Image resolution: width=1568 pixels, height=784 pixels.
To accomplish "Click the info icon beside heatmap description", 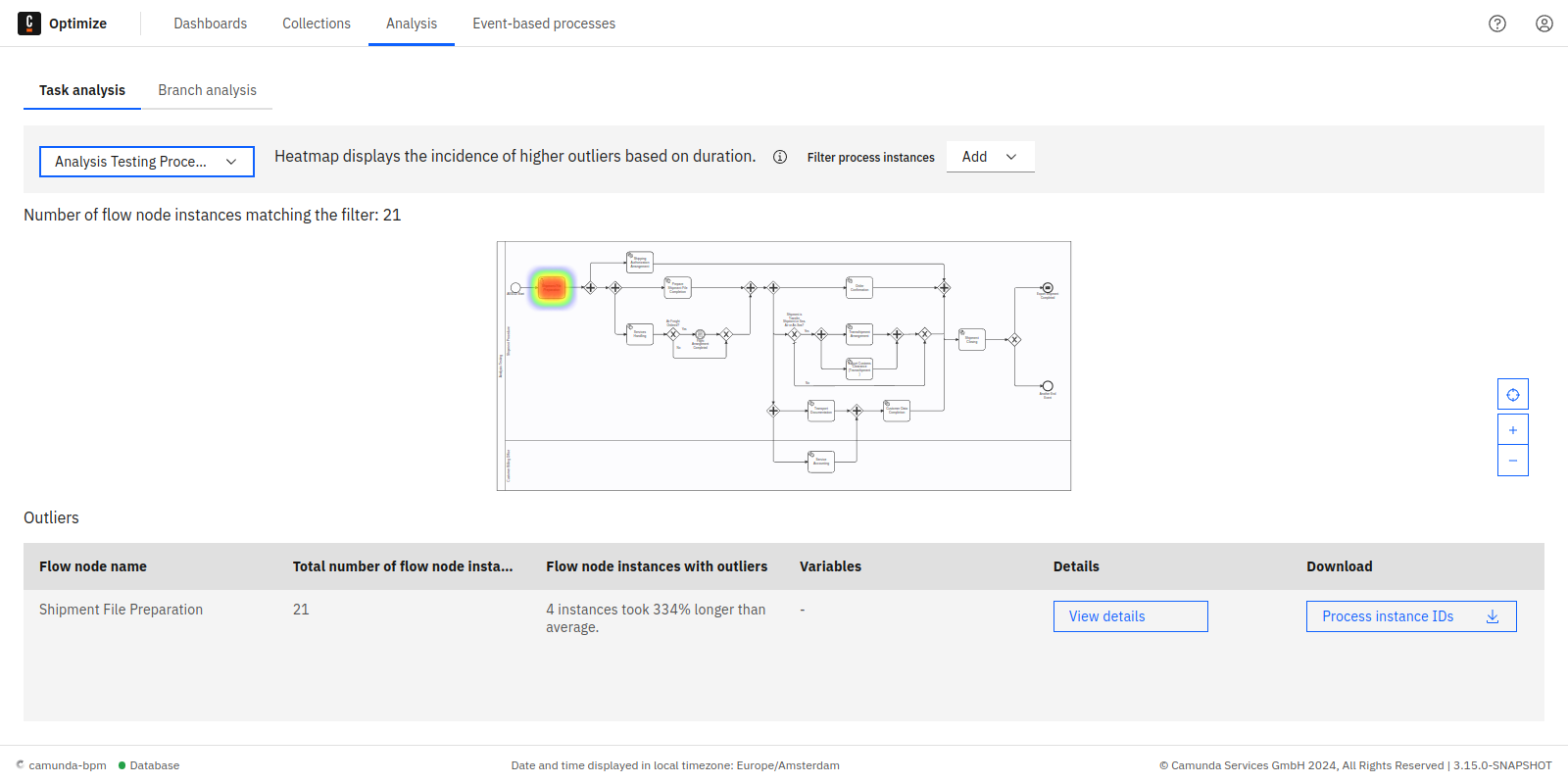I will (x=780, y=157).
